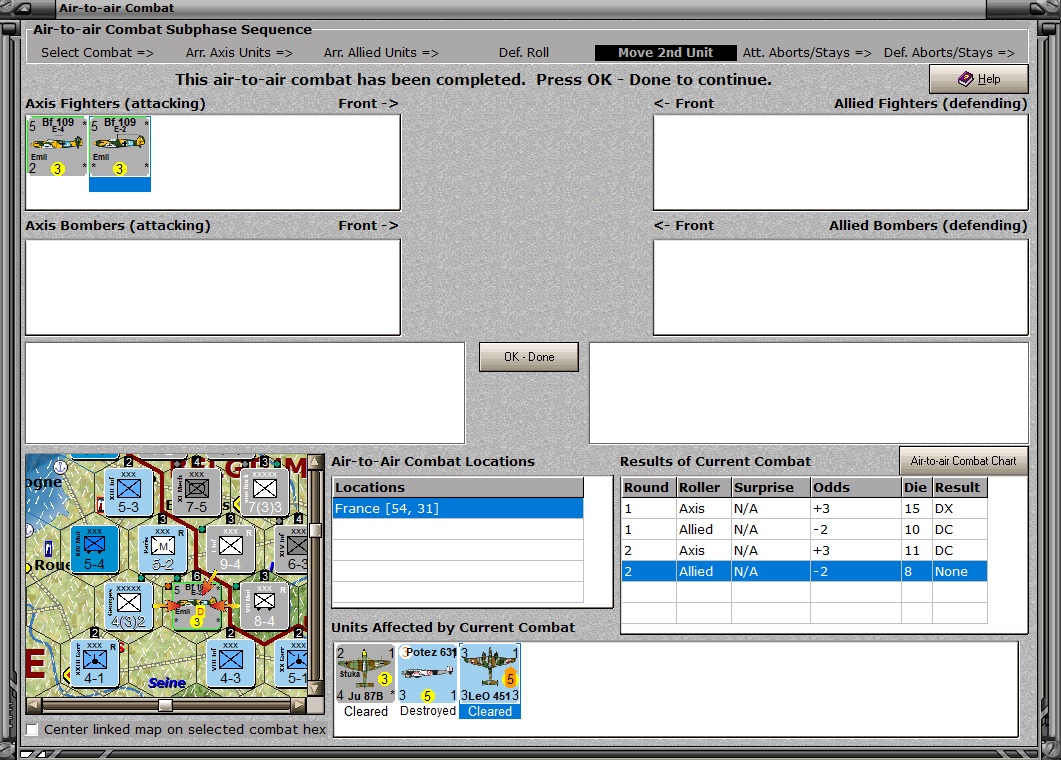Image resolution: width=1061 pixels, height=760 pixels.
Task: Click the Result column header
Action: 959,487
